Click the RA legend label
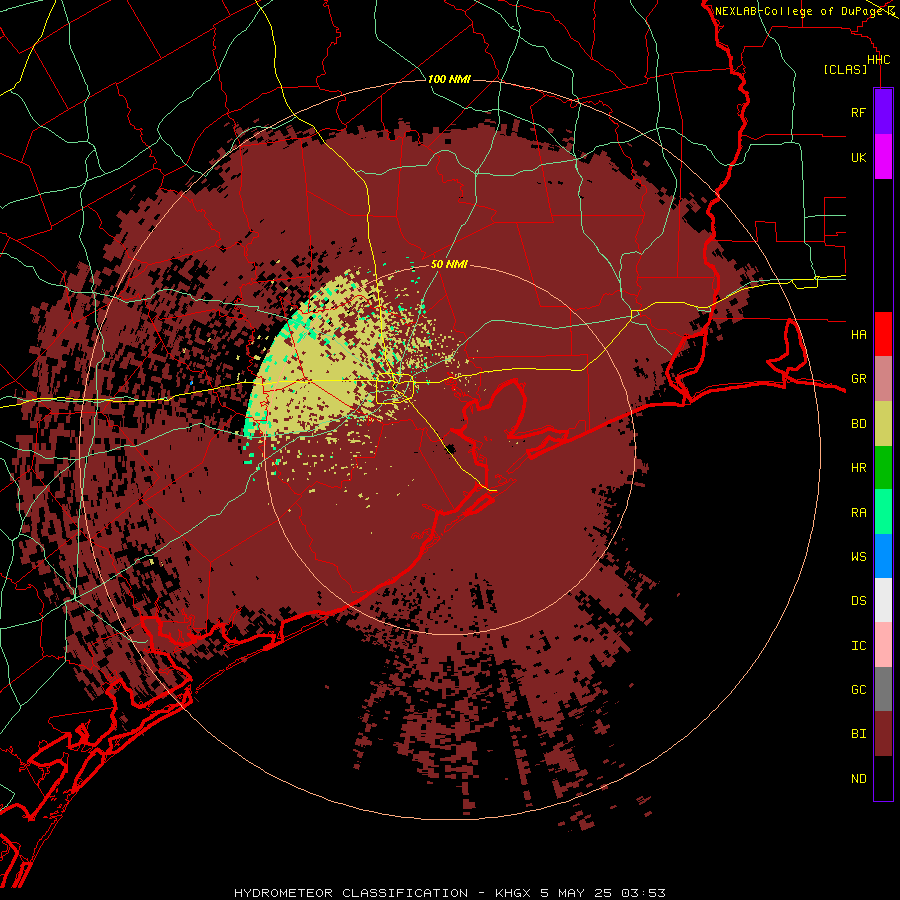 [858, 513]
